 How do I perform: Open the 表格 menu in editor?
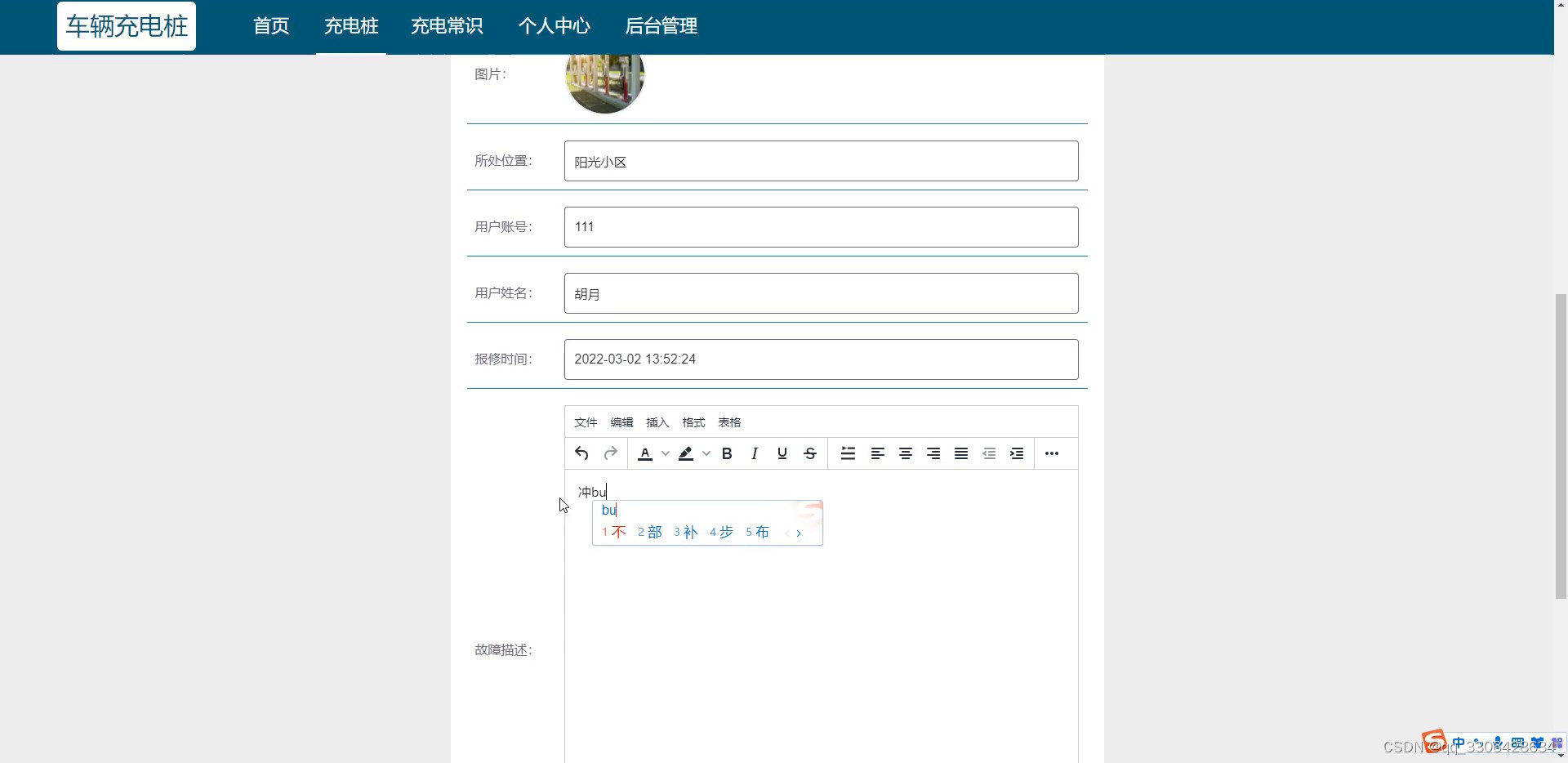pos(729,422)
